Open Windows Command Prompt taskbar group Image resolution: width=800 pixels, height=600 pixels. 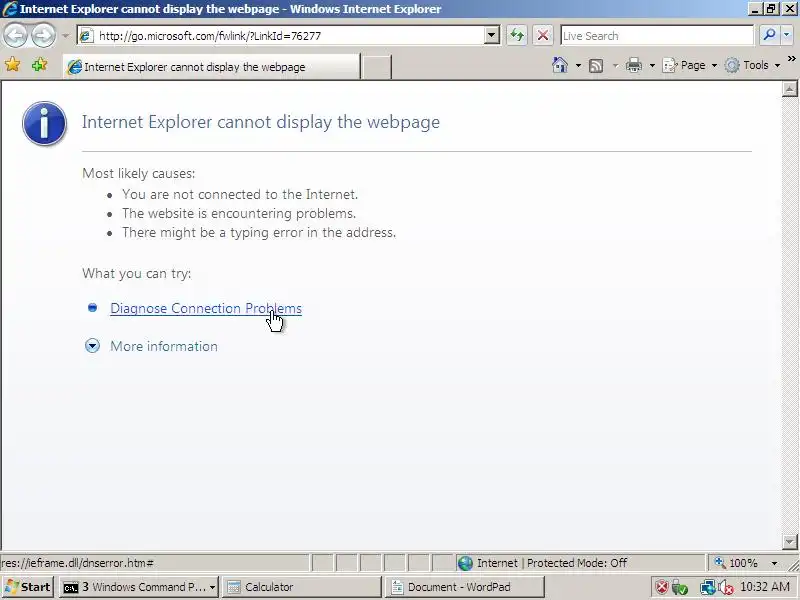(139, 587)
